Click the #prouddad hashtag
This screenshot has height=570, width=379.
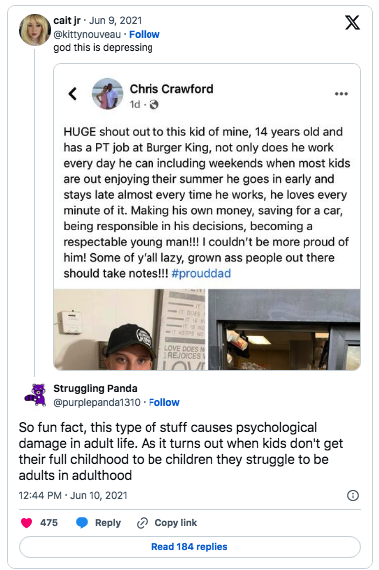pyautogui.click(x=201, y=273)
